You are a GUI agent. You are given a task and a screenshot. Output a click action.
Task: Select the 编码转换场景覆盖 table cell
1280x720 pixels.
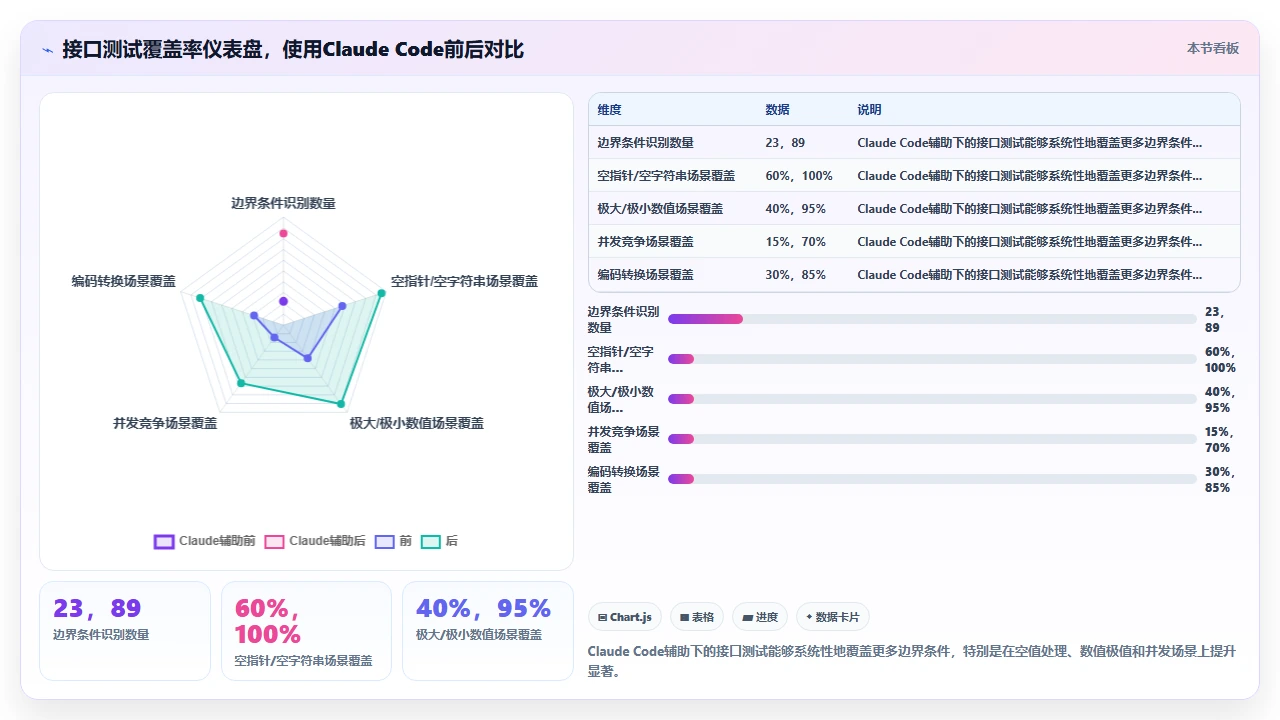pos(645,275)
